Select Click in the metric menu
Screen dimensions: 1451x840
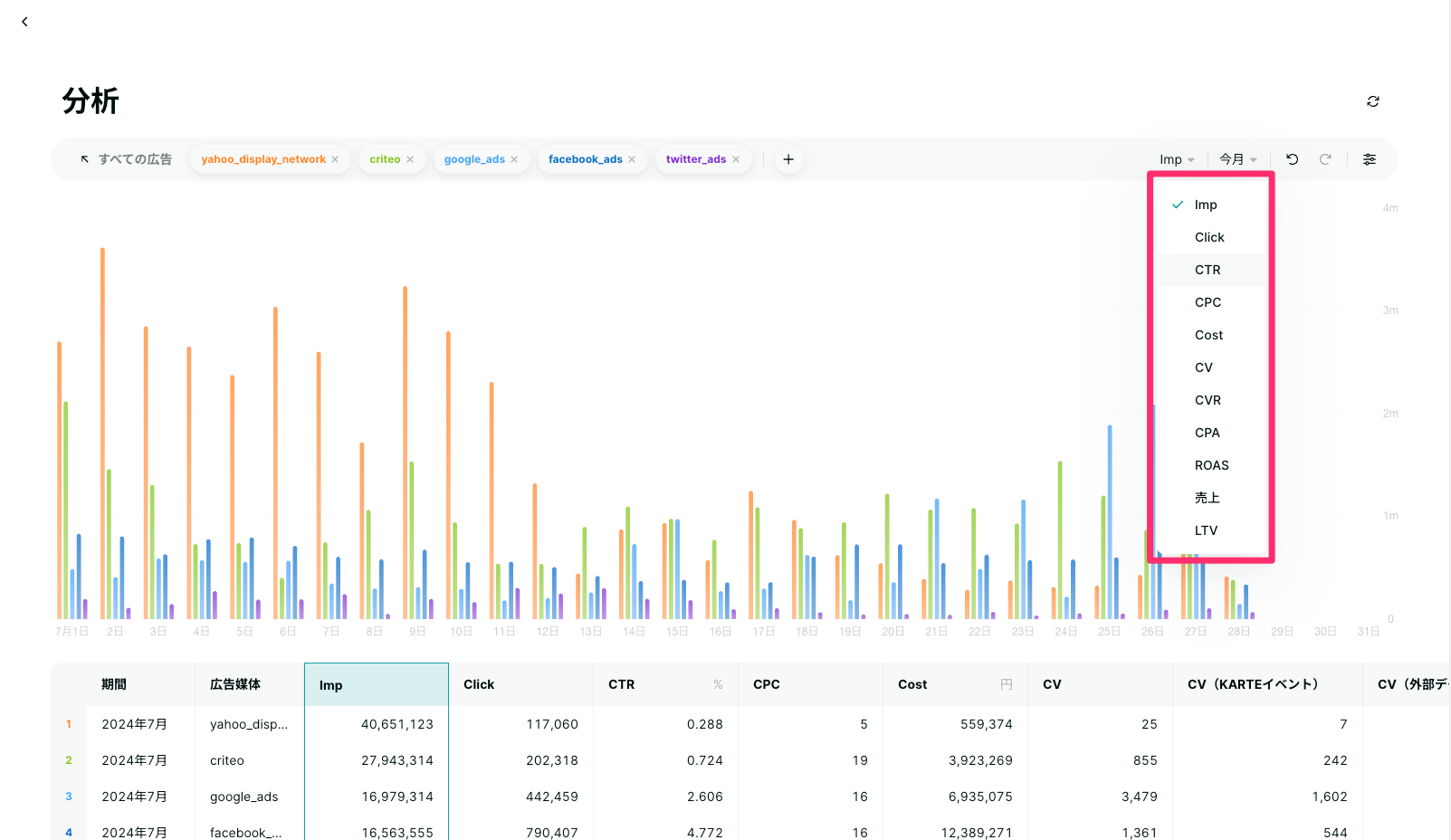point(1211,237)
